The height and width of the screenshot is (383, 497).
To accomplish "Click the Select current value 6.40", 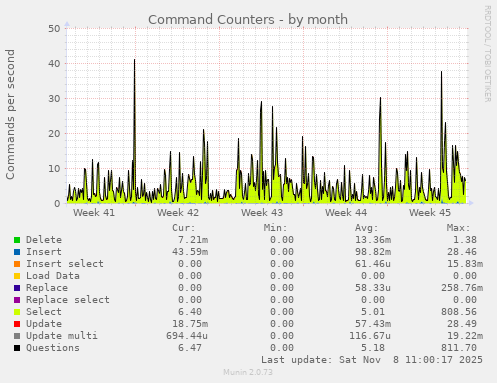I will [x=190, y=312].
